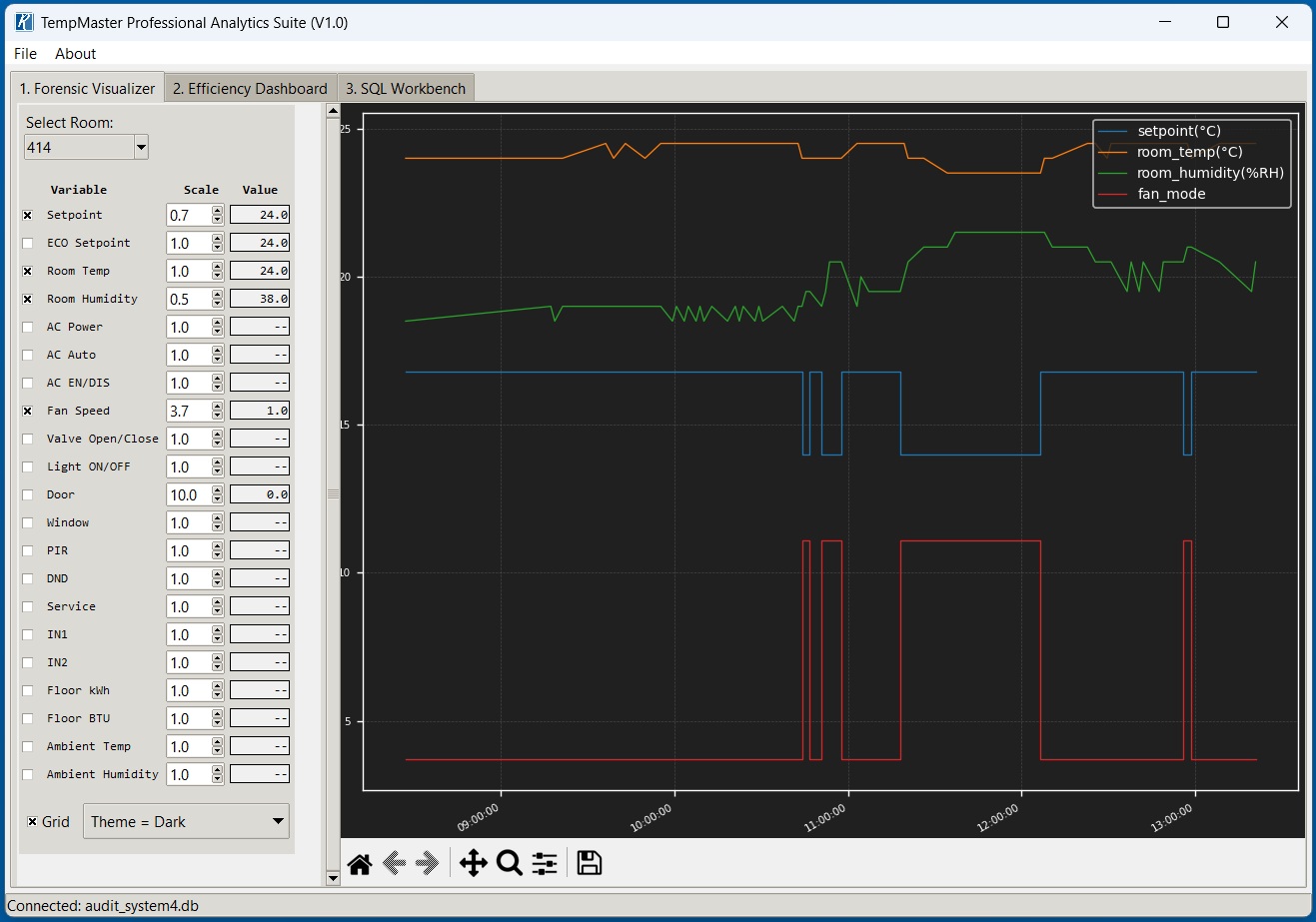Click the scroll down arrow of the panel scrollbar
The image size is (1316, 922).
pyautogui.click(x=334, y=878)
